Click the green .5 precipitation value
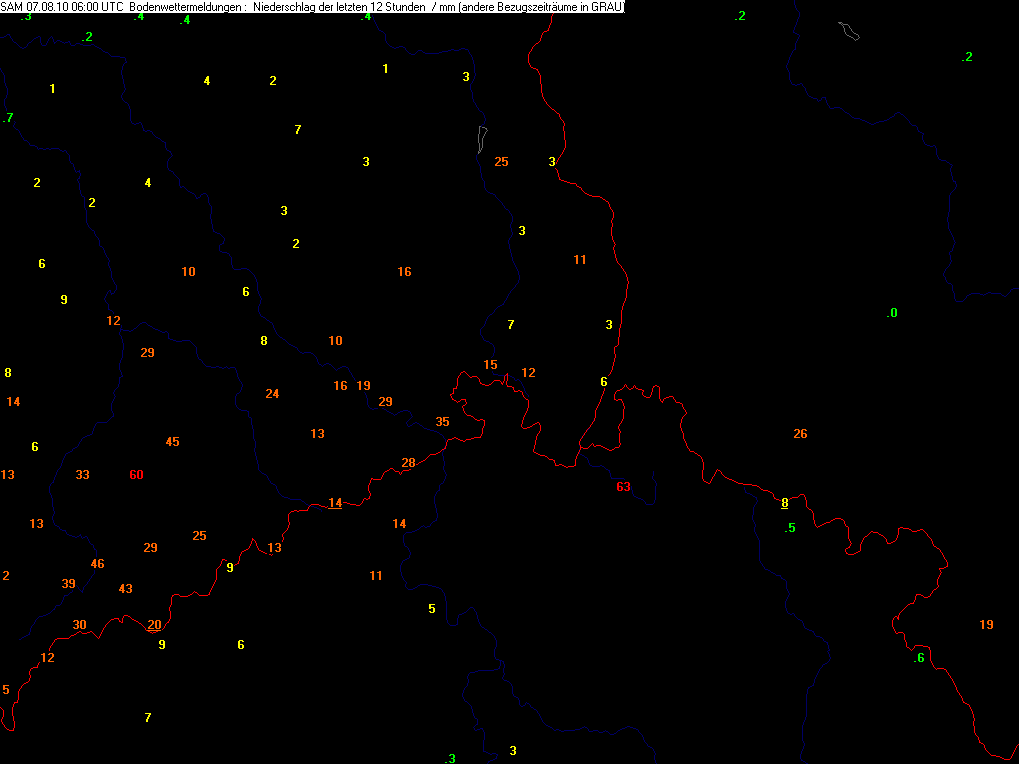This screenshot has height=764, width=1019. (x=790, y=528)
